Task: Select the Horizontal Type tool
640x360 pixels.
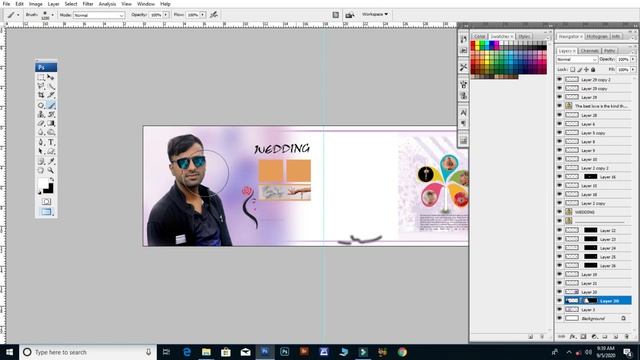Action: tap(51, 142)
